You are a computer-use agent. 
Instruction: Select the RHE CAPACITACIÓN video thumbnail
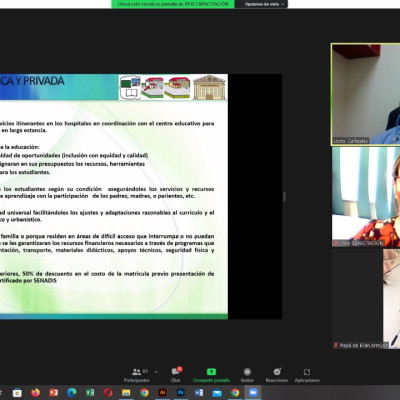pyautogui.click(x=366, y=197)
